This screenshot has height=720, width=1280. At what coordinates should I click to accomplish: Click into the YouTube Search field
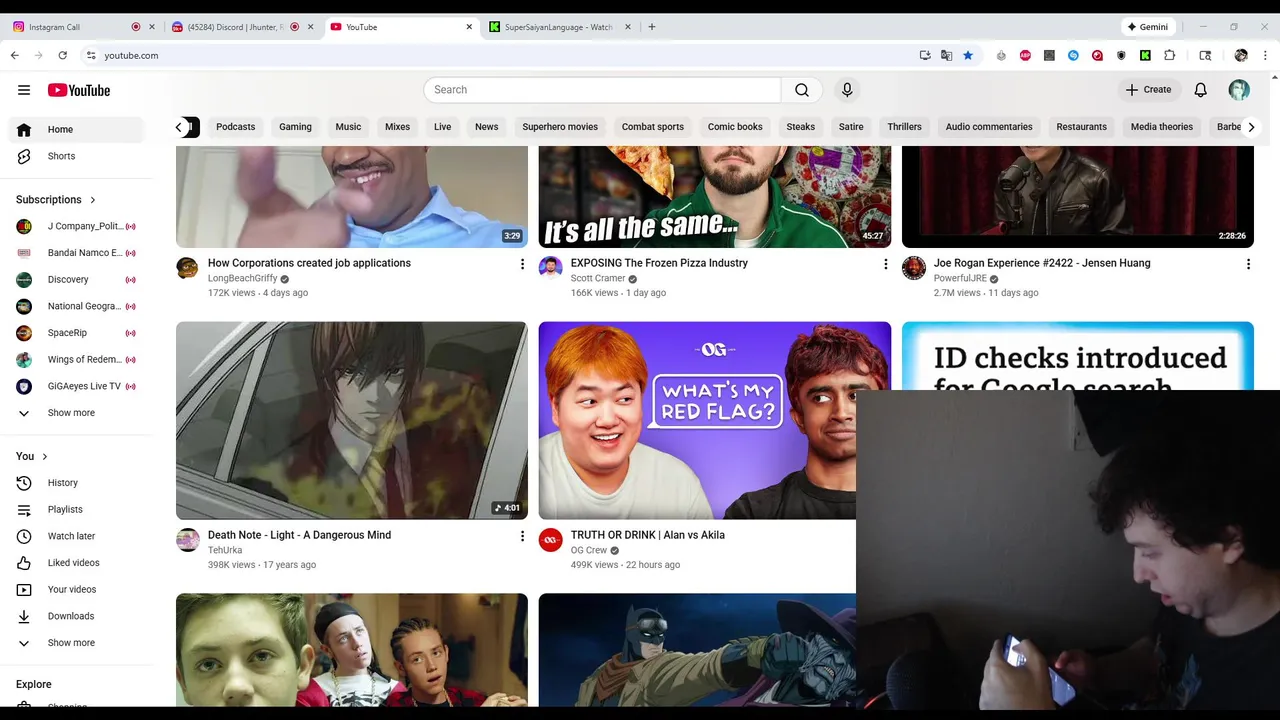click(602, 90)
